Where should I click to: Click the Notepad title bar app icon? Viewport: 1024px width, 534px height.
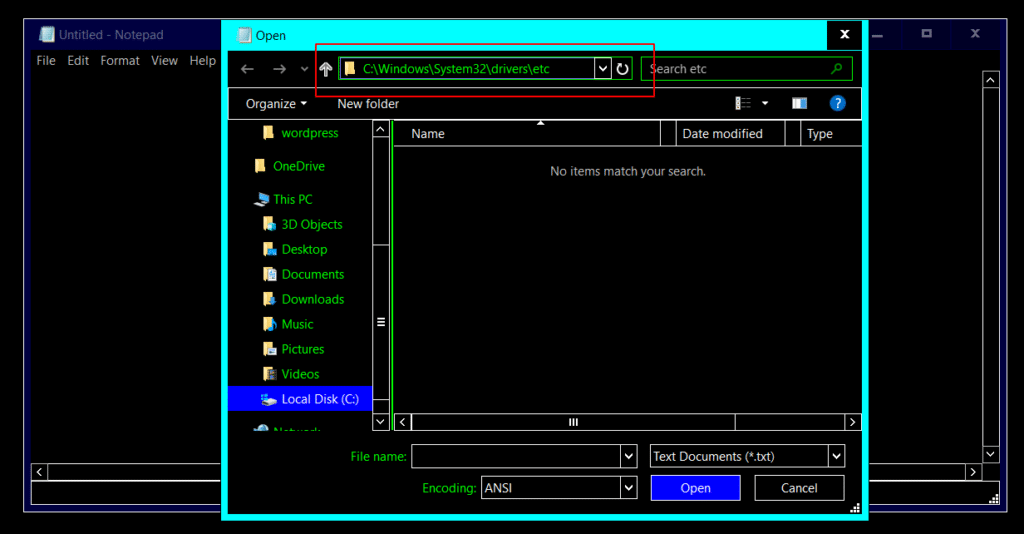(47, 35)
